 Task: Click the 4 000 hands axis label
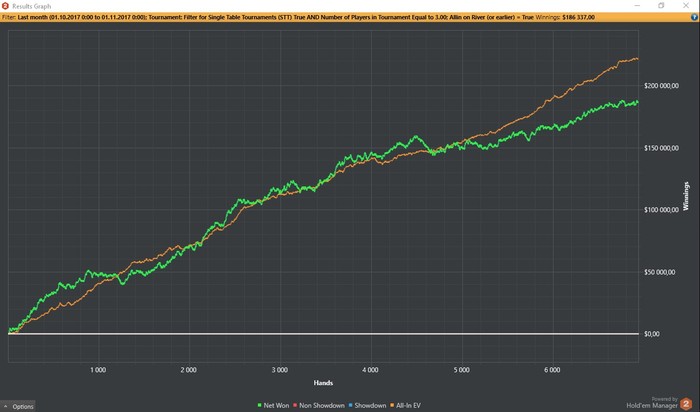[371, 370]
